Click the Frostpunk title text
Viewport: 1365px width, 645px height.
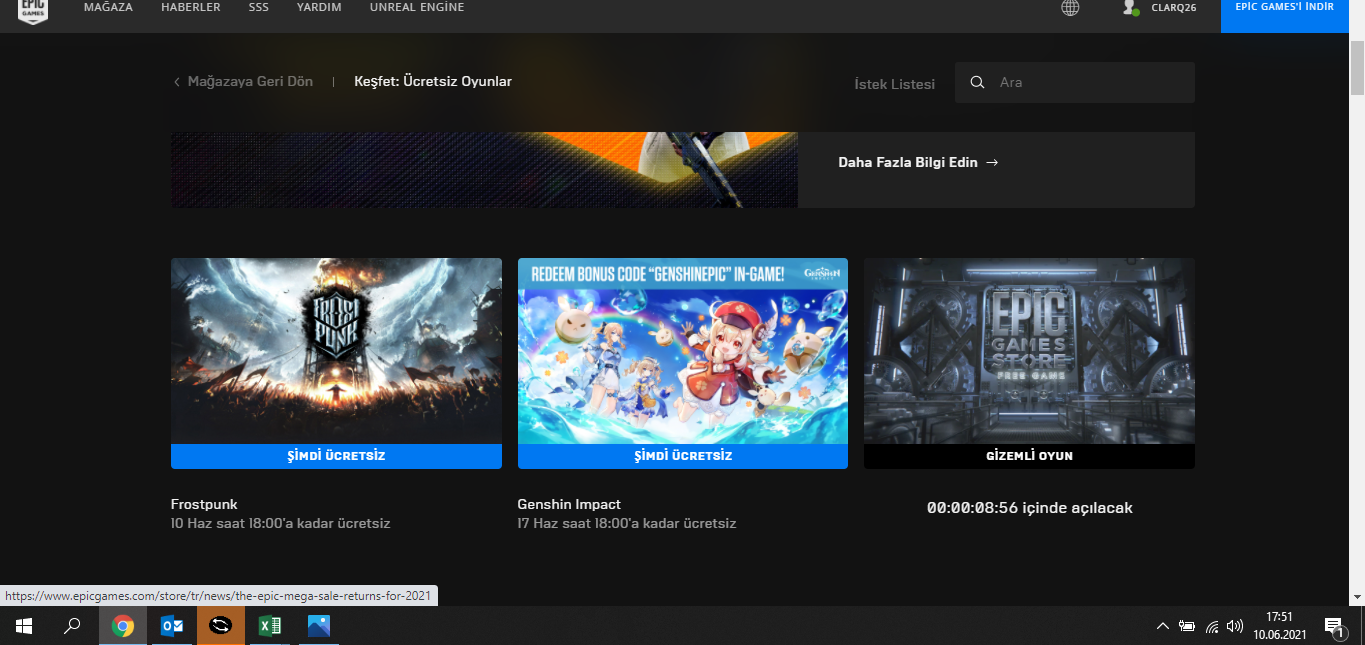(x=204, y=504)
